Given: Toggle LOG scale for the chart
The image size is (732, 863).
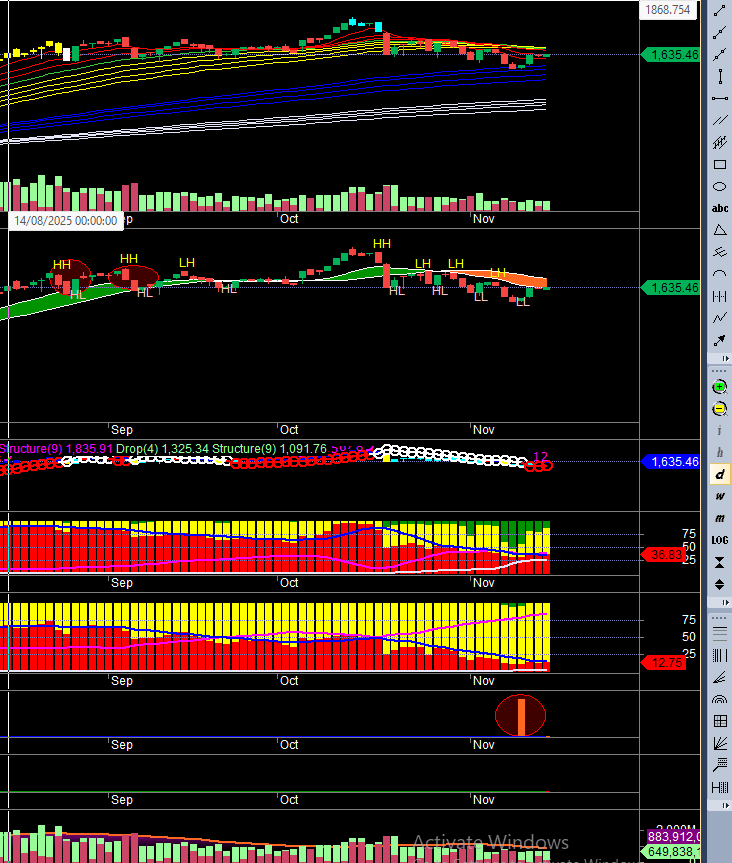Looking at the screenshot, I should (719, 540).
